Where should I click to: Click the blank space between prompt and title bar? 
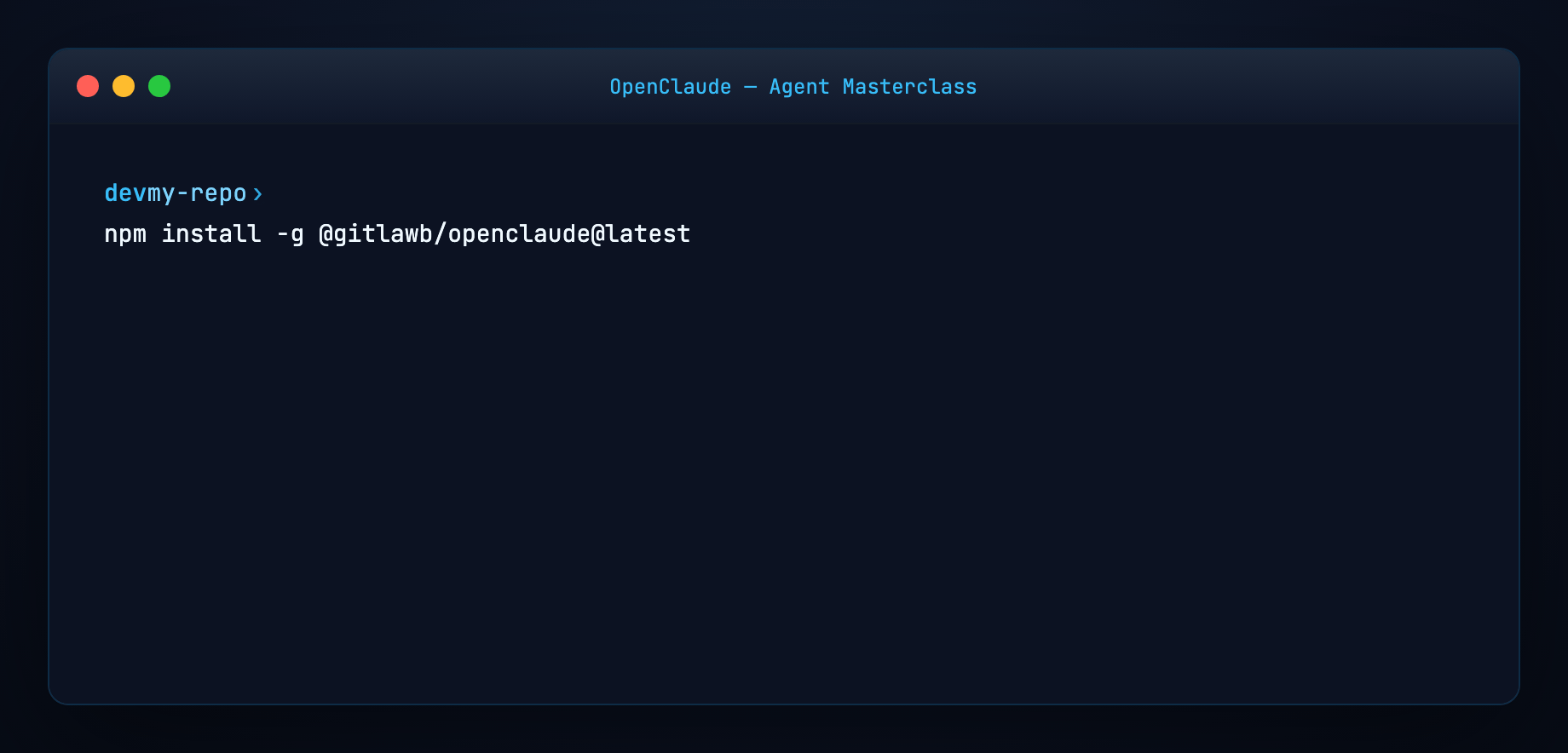(784, 152)
